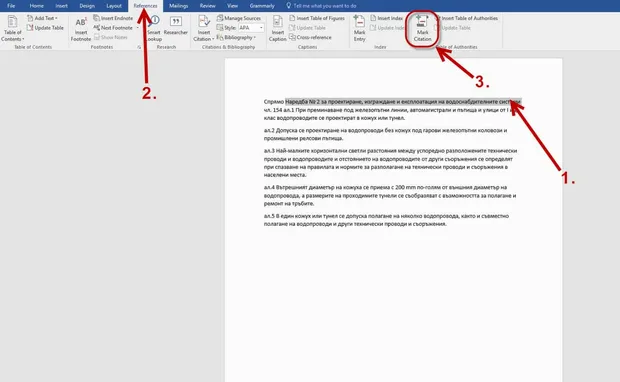620x382 pixels.
Task: Open Smart Lookup
Action: click(154, 28)
